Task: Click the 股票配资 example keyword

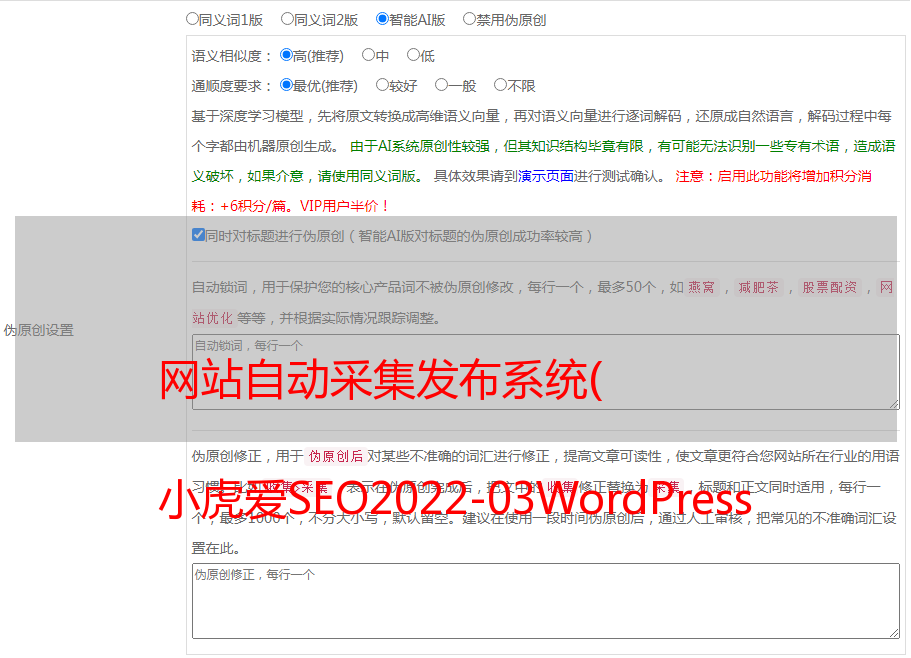Action: click(x=830, y=287)
